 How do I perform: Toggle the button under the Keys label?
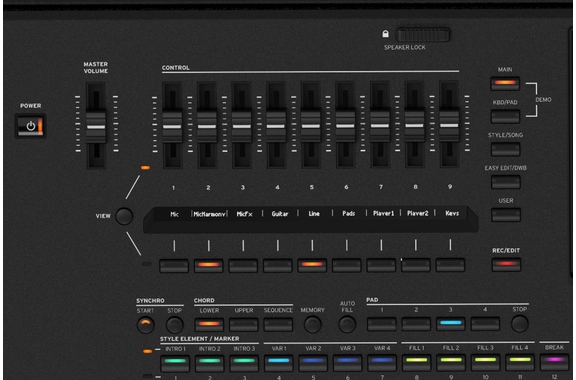tap(450, 265)
